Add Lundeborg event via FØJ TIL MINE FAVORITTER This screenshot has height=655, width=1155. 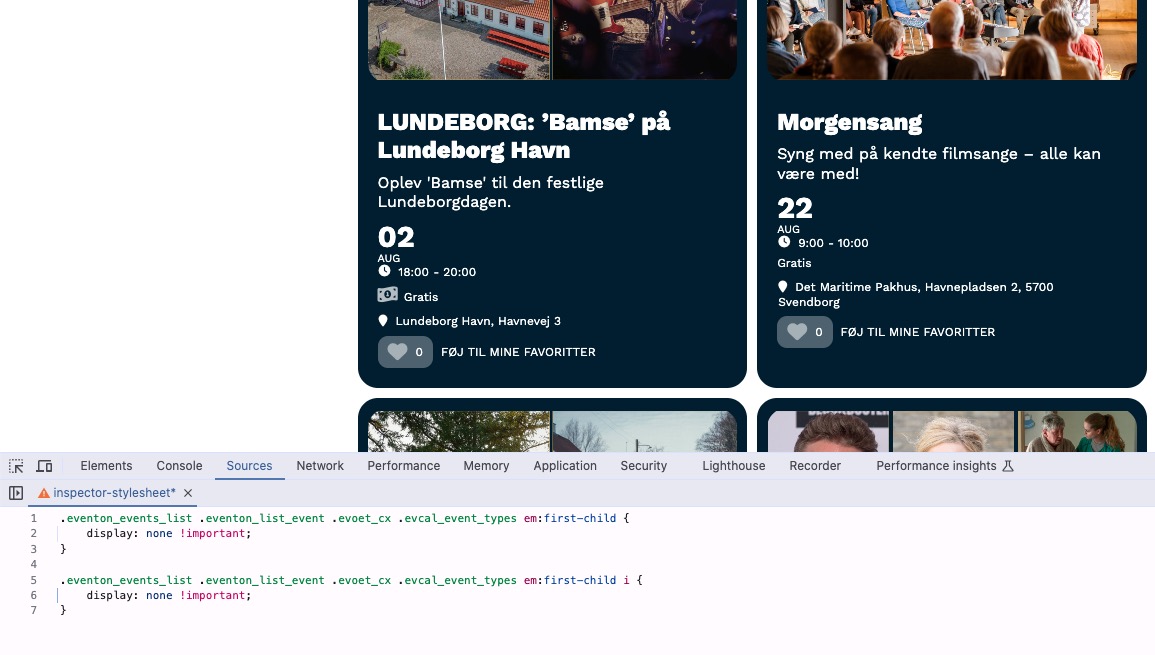click(x=518, y=352)
